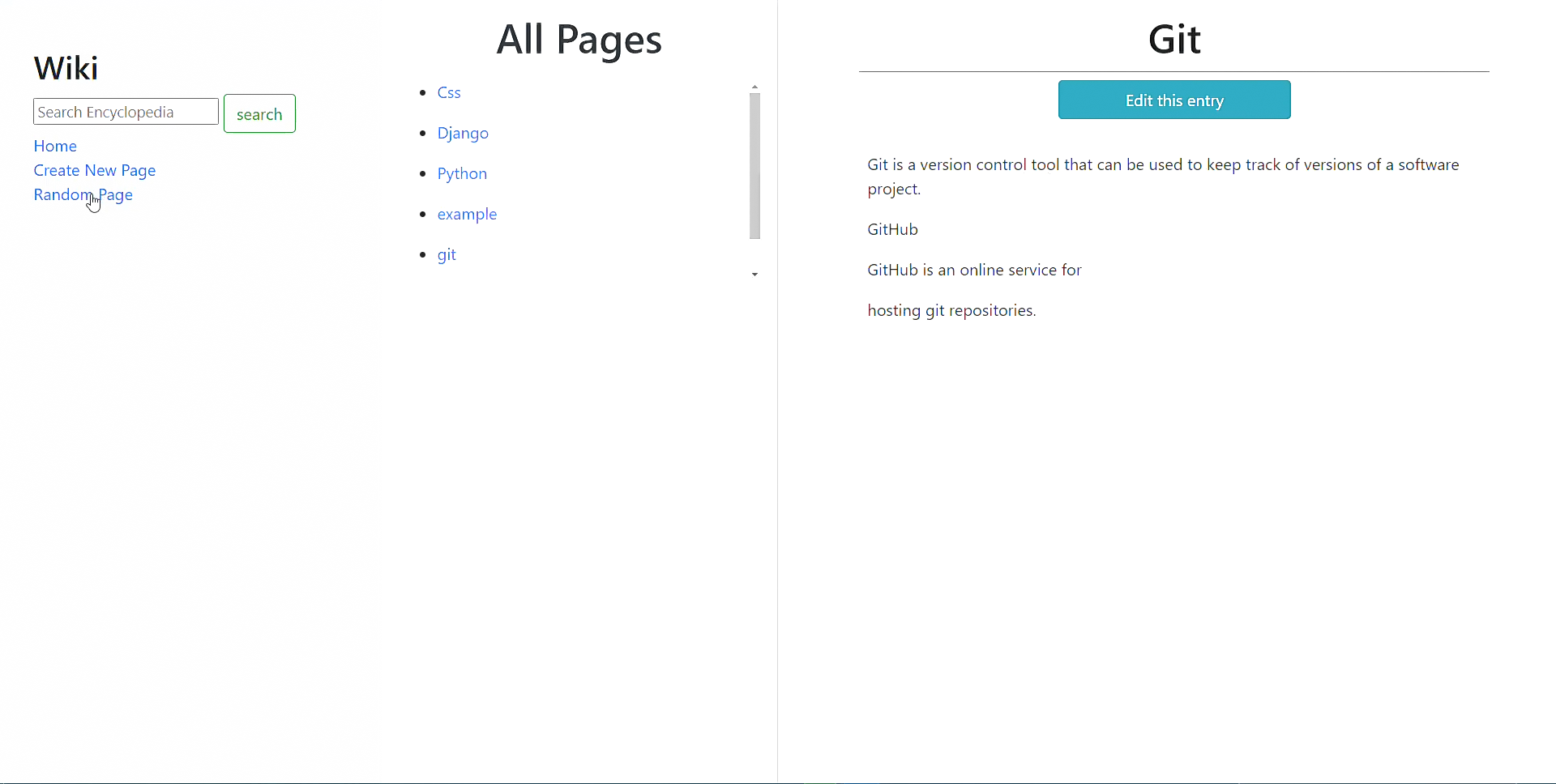Click the All Pages list scrollbar thumb
The height and width of the screenshot is (784, 1556).
754,166
